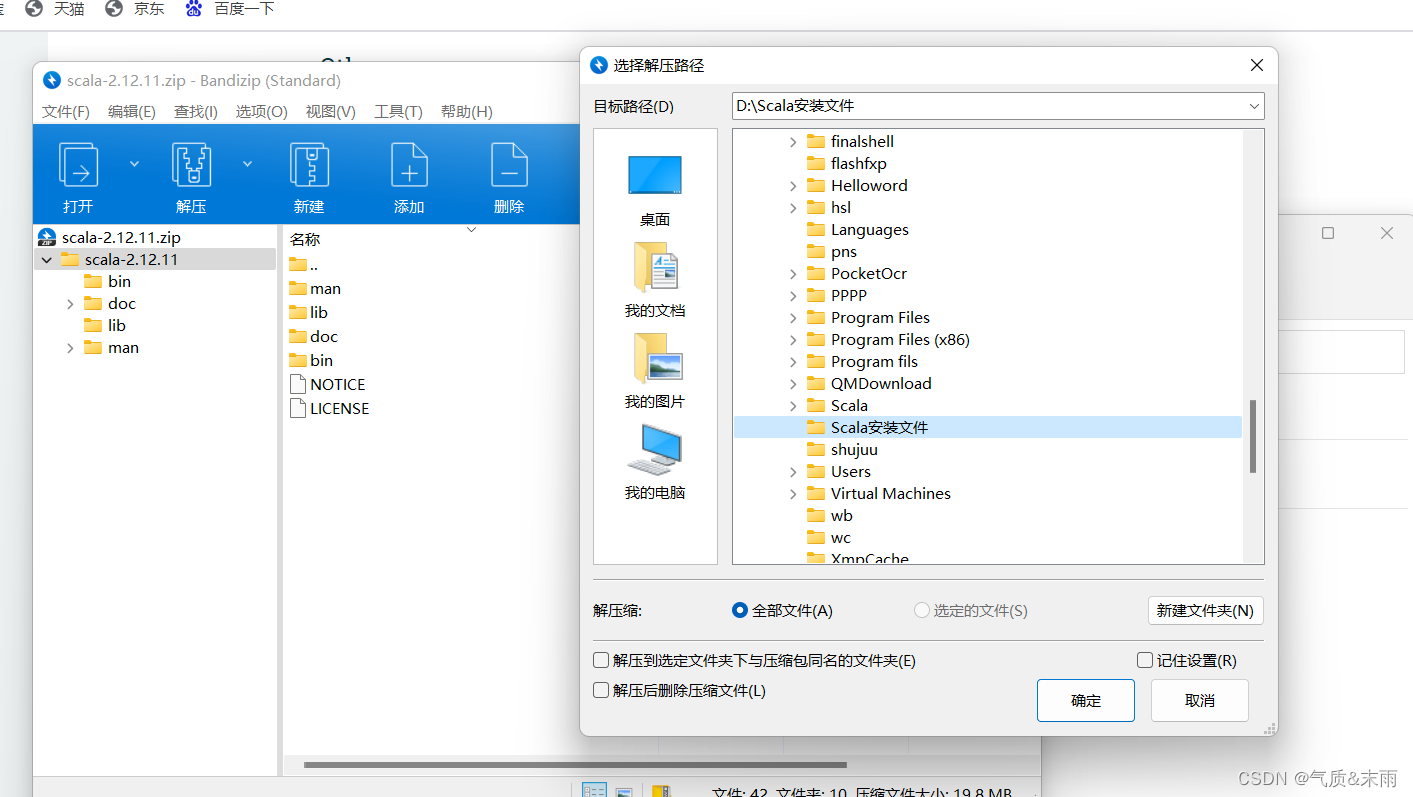Click the Delete (删除) toolbar icon
Viewport: 1413px width, 797px height.
click(x=509, y=165)
